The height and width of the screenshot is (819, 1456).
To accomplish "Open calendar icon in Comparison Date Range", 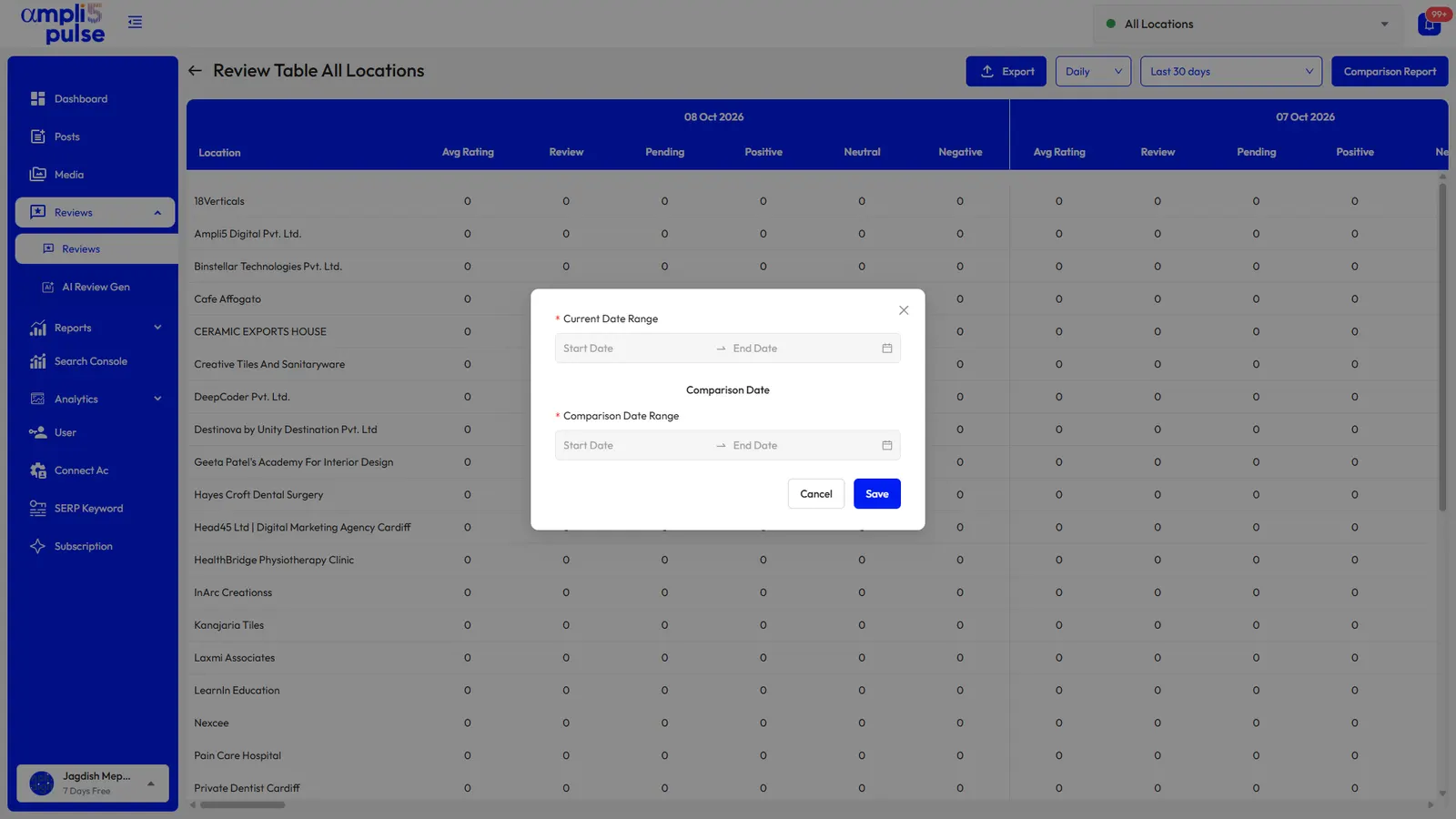I will 887,446.
